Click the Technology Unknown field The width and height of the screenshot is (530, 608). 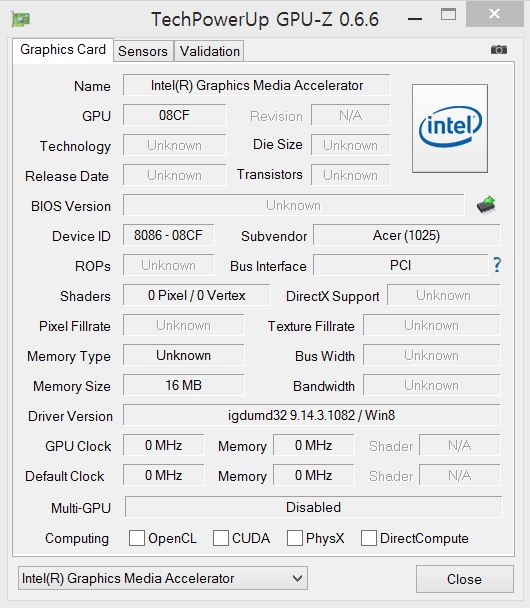coord(174,145)
